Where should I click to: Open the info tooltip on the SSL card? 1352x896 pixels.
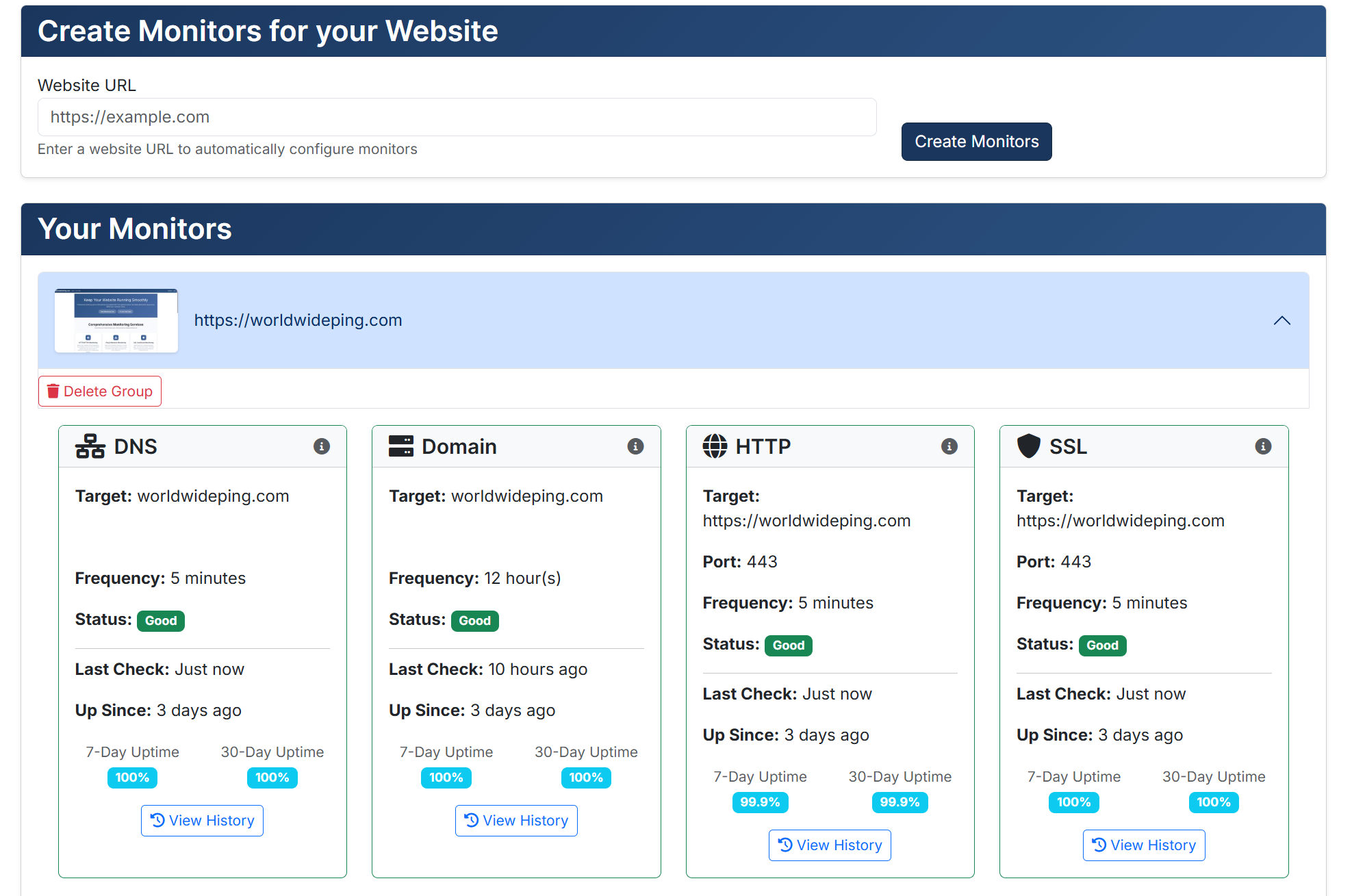pyautogui.click(x=1263, y=446)
